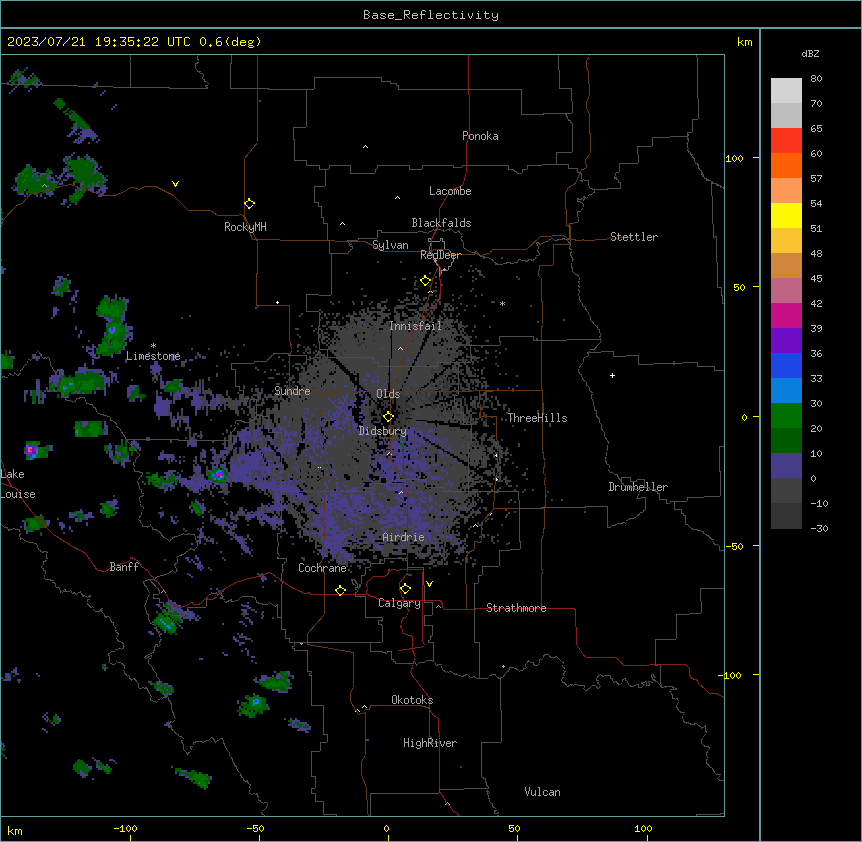Click the asterisk marker near Limestone
862x842 pixels.
point(153,346)
